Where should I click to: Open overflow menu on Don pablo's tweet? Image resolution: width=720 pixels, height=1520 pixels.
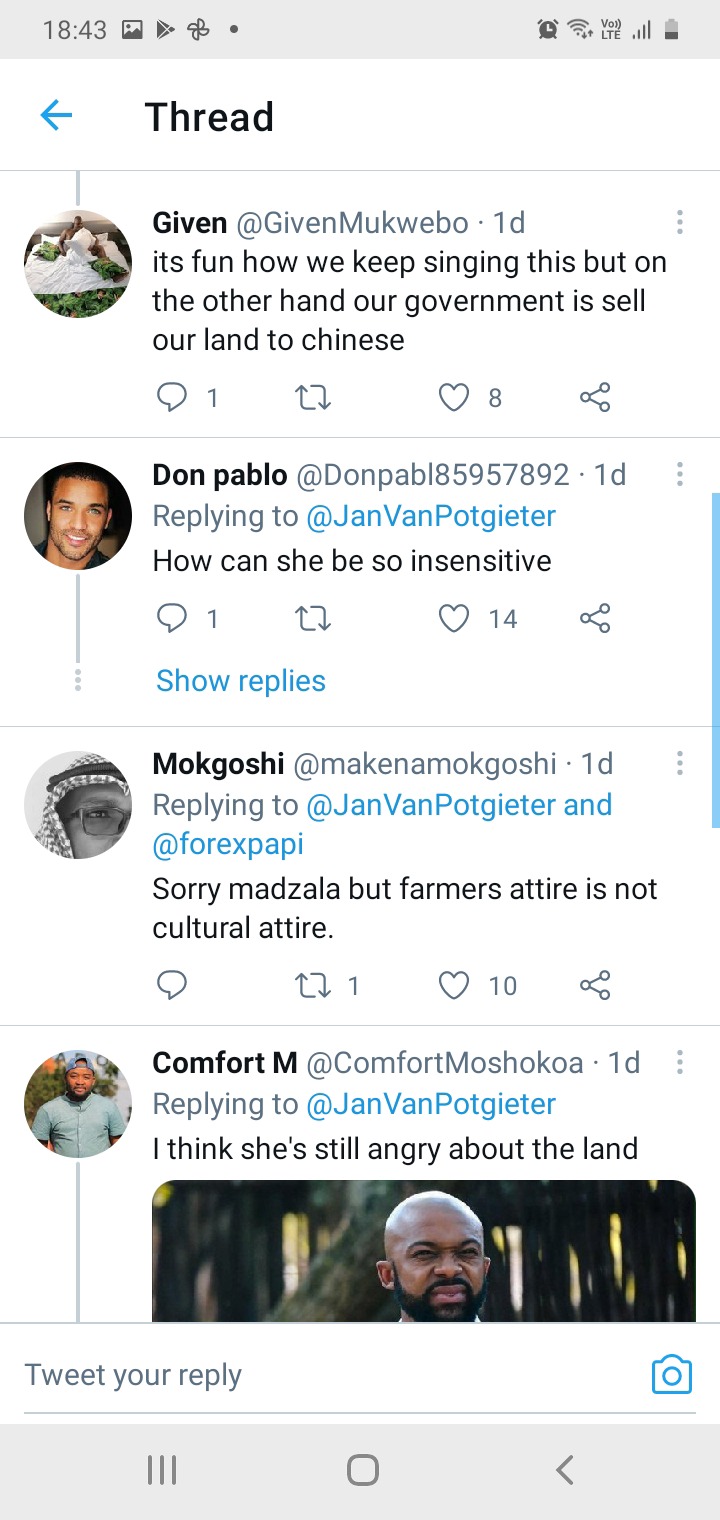pyautogui.click(x=679, y=474)
